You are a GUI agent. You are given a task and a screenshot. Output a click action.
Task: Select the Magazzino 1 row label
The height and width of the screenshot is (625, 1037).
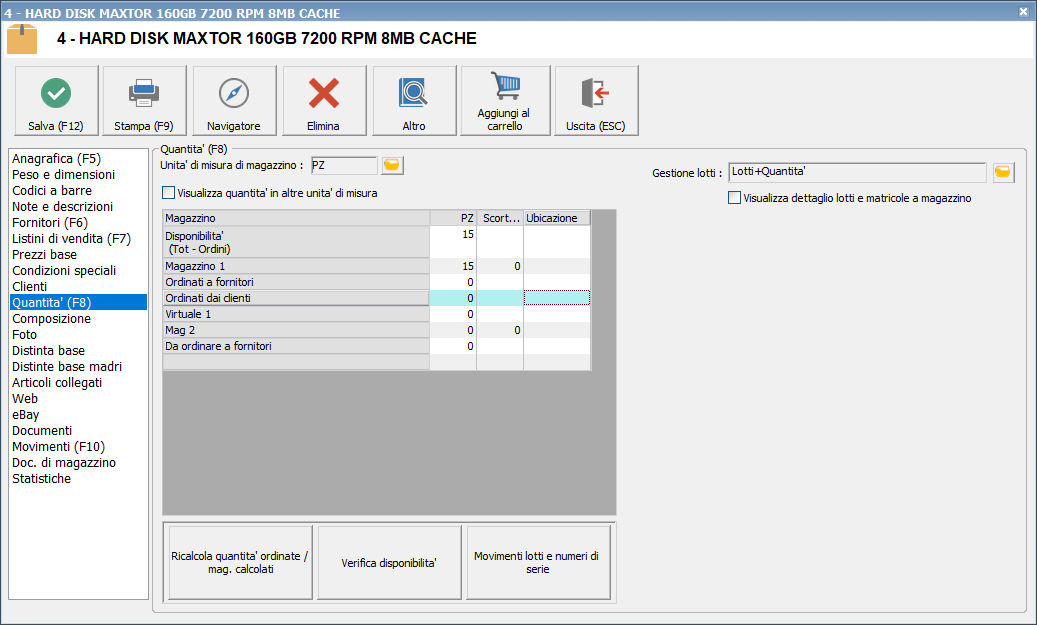tap(296, 266)
